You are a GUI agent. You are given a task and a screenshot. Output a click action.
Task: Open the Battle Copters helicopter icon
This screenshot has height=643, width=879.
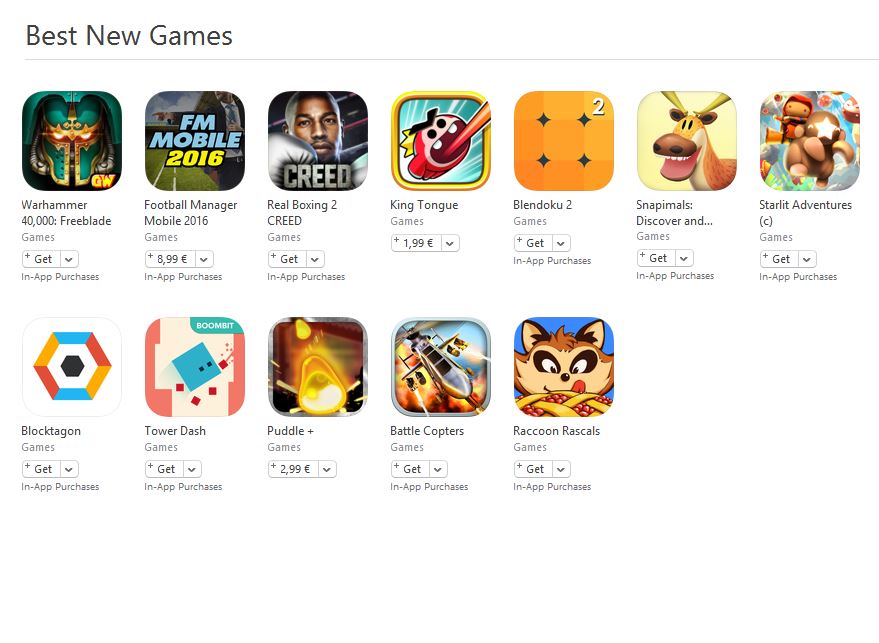click(x=441, y=367)
